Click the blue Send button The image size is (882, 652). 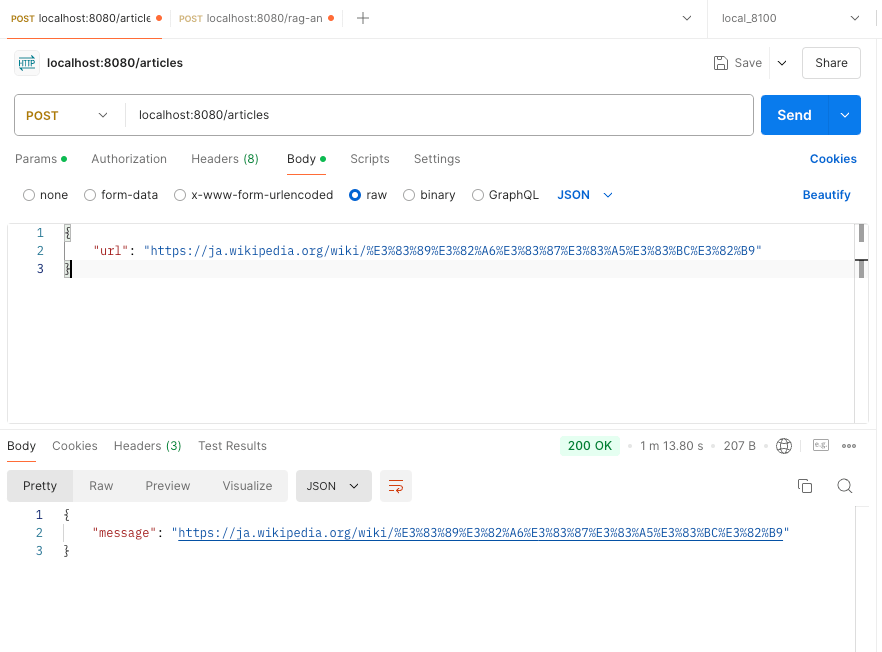[x=794, y=115]
